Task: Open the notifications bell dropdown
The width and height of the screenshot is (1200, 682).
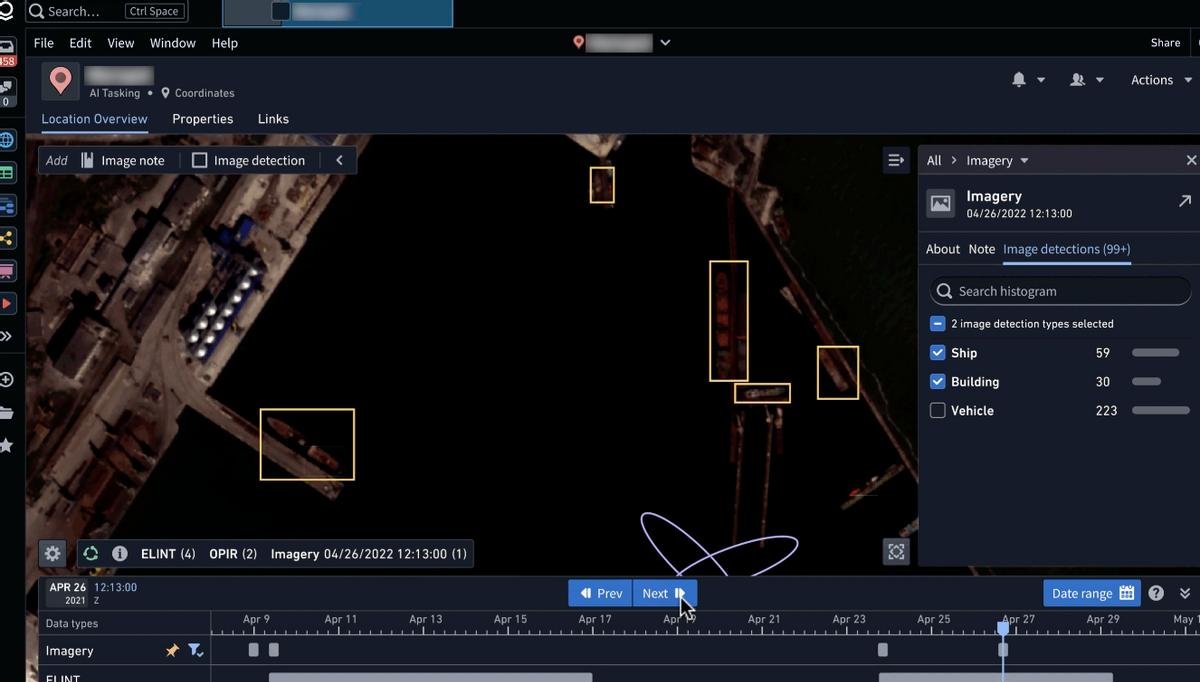Action: click(1027, 80)
